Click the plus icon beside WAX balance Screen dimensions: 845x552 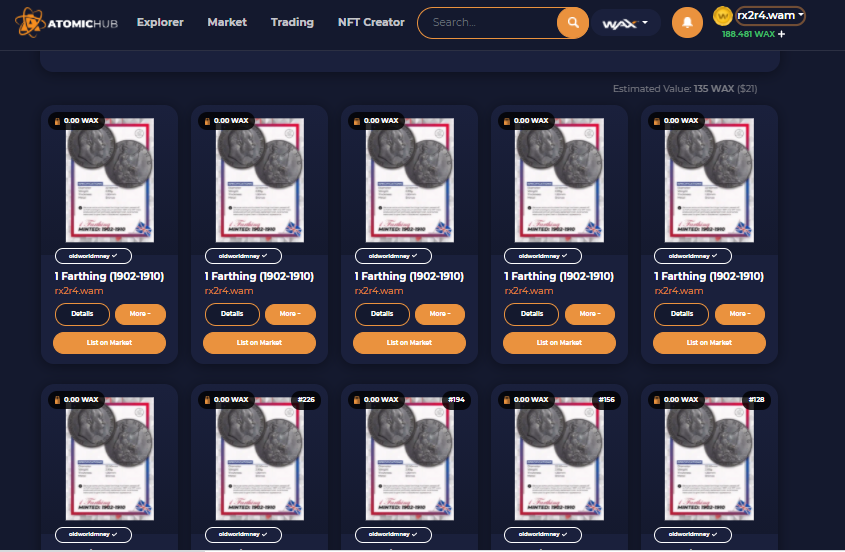[781, 34]
